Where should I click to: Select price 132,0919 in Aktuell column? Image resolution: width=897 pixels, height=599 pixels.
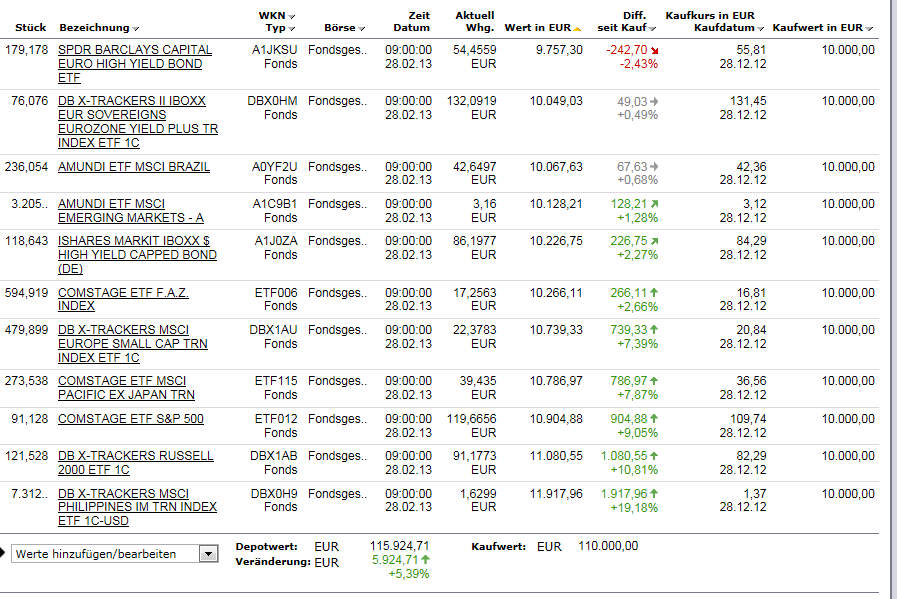[471, 101]
